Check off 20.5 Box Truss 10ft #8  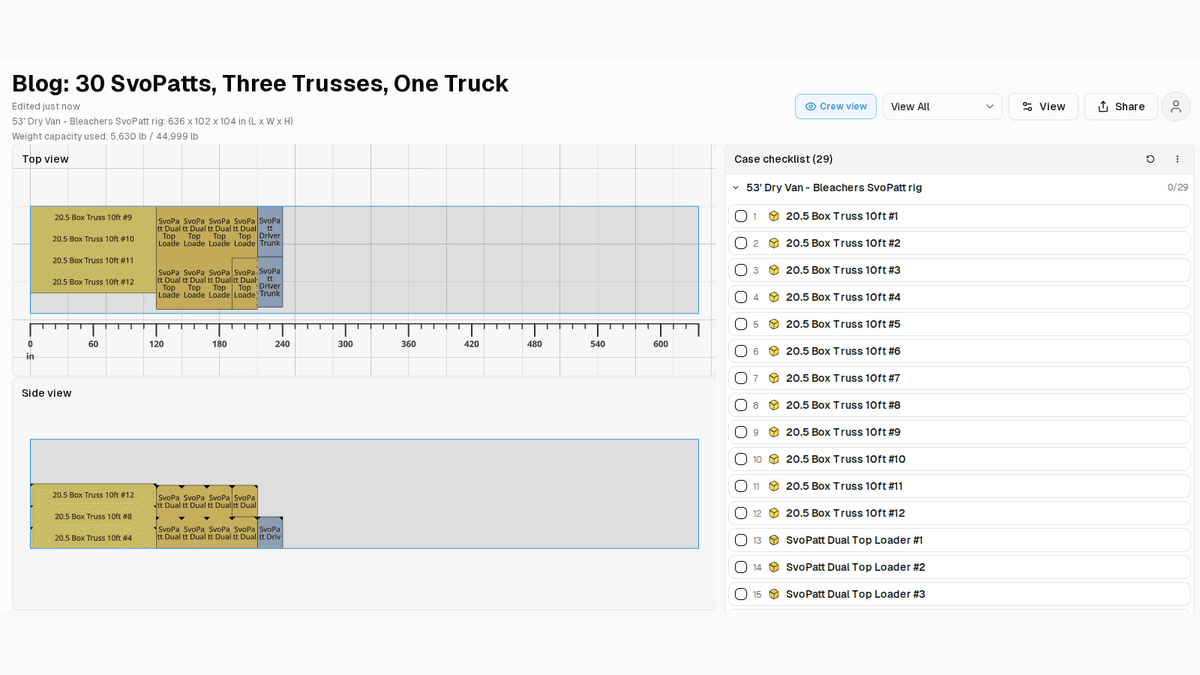point(741,405)
